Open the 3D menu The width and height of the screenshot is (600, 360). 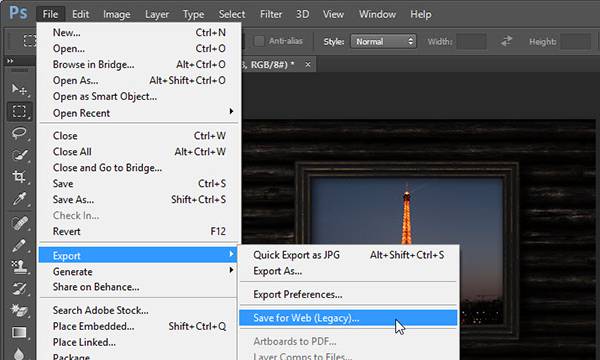[302, 15]
